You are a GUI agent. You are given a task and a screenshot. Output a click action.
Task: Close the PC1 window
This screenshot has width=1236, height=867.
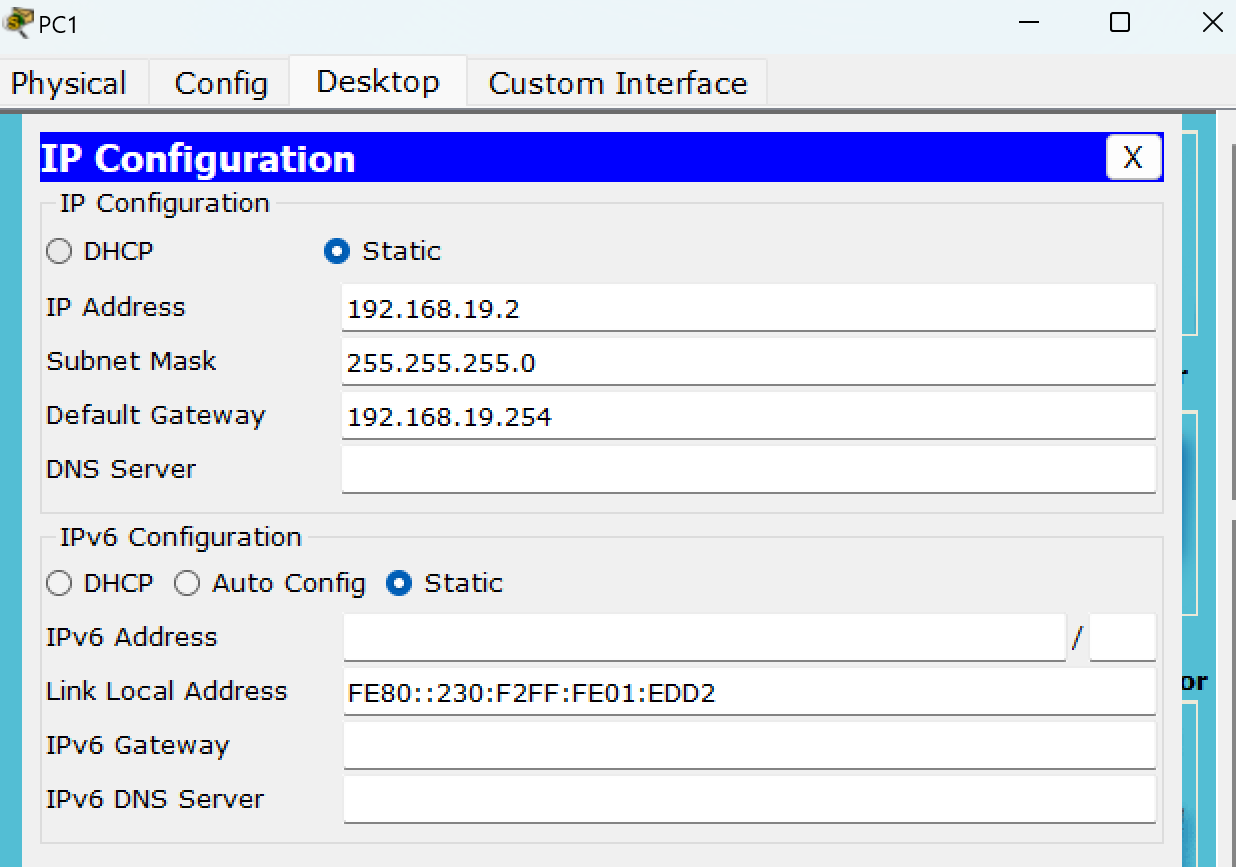point(1212,22)
